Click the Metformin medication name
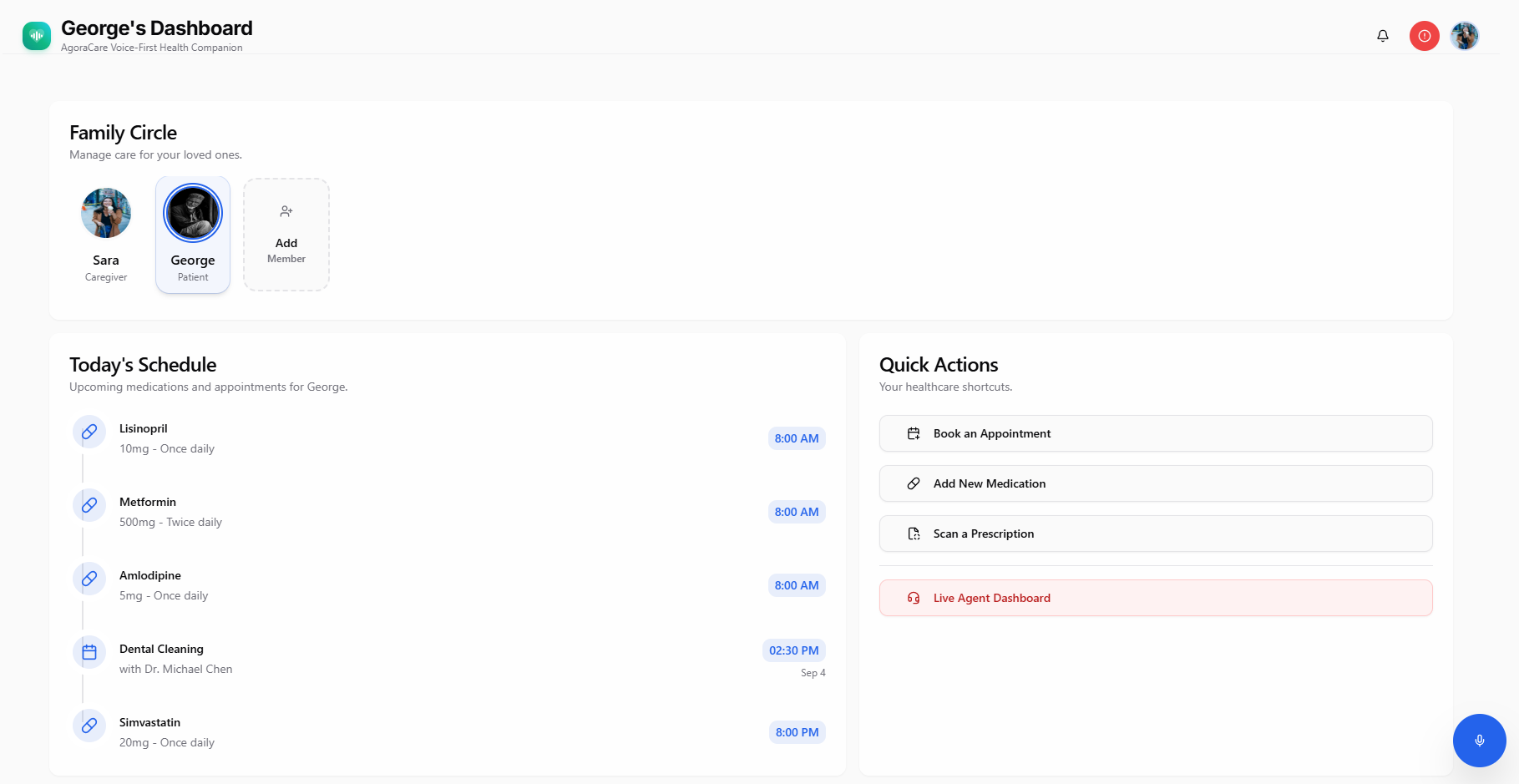The height and width of the screenshot is (784, 1519). point(148,502)
